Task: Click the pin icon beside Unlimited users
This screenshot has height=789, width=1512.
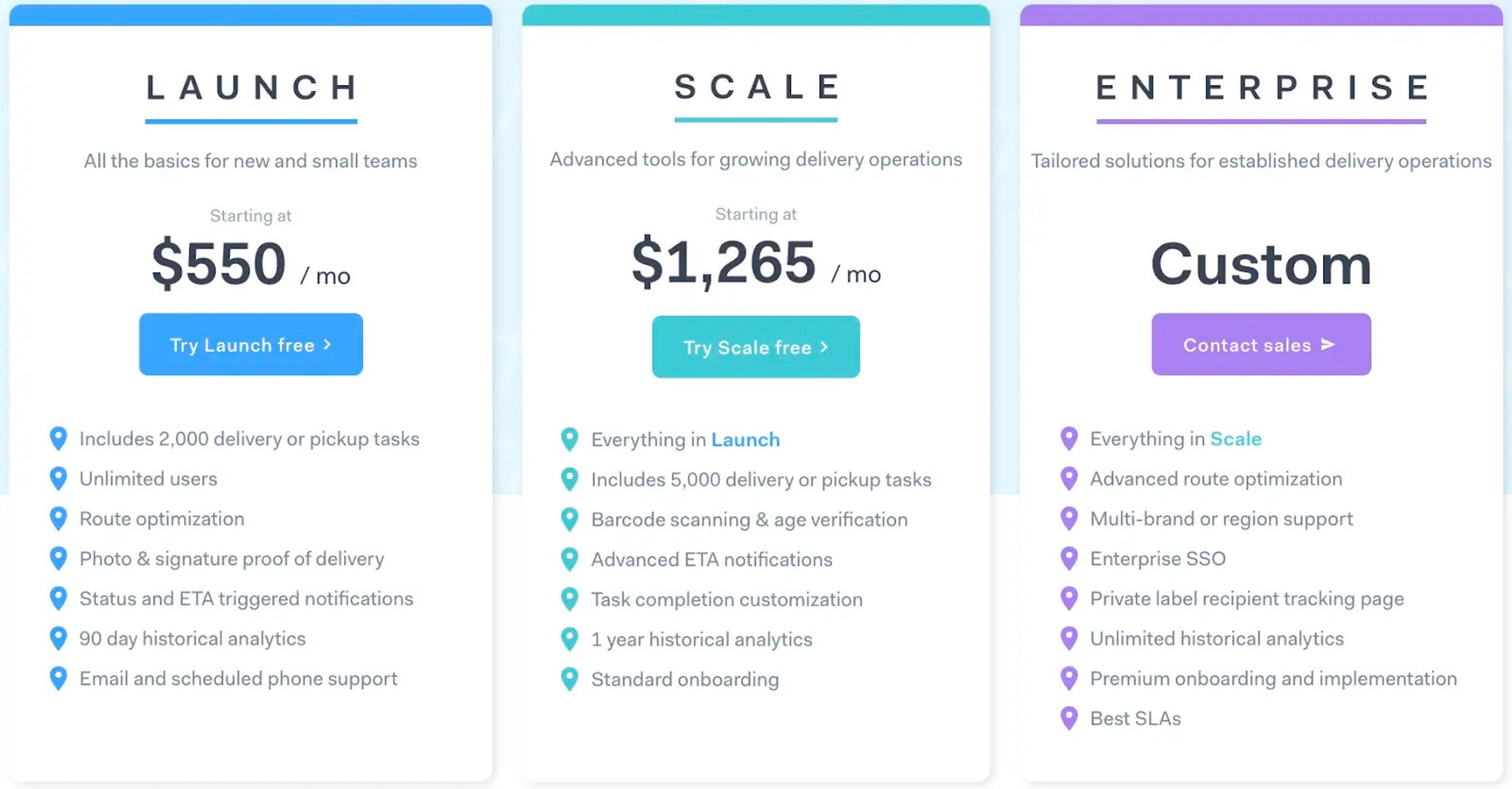Action: 59,478
